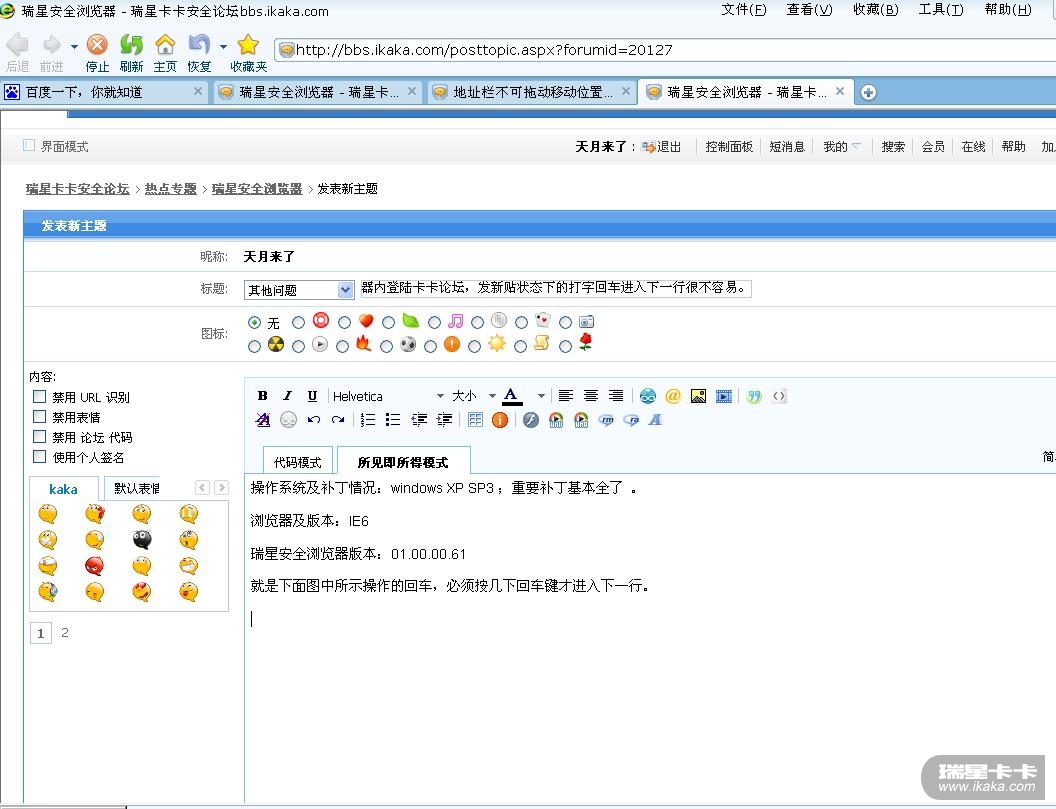Decrease indent of text
Screen dimensions: 1056x809
(419, 420)
